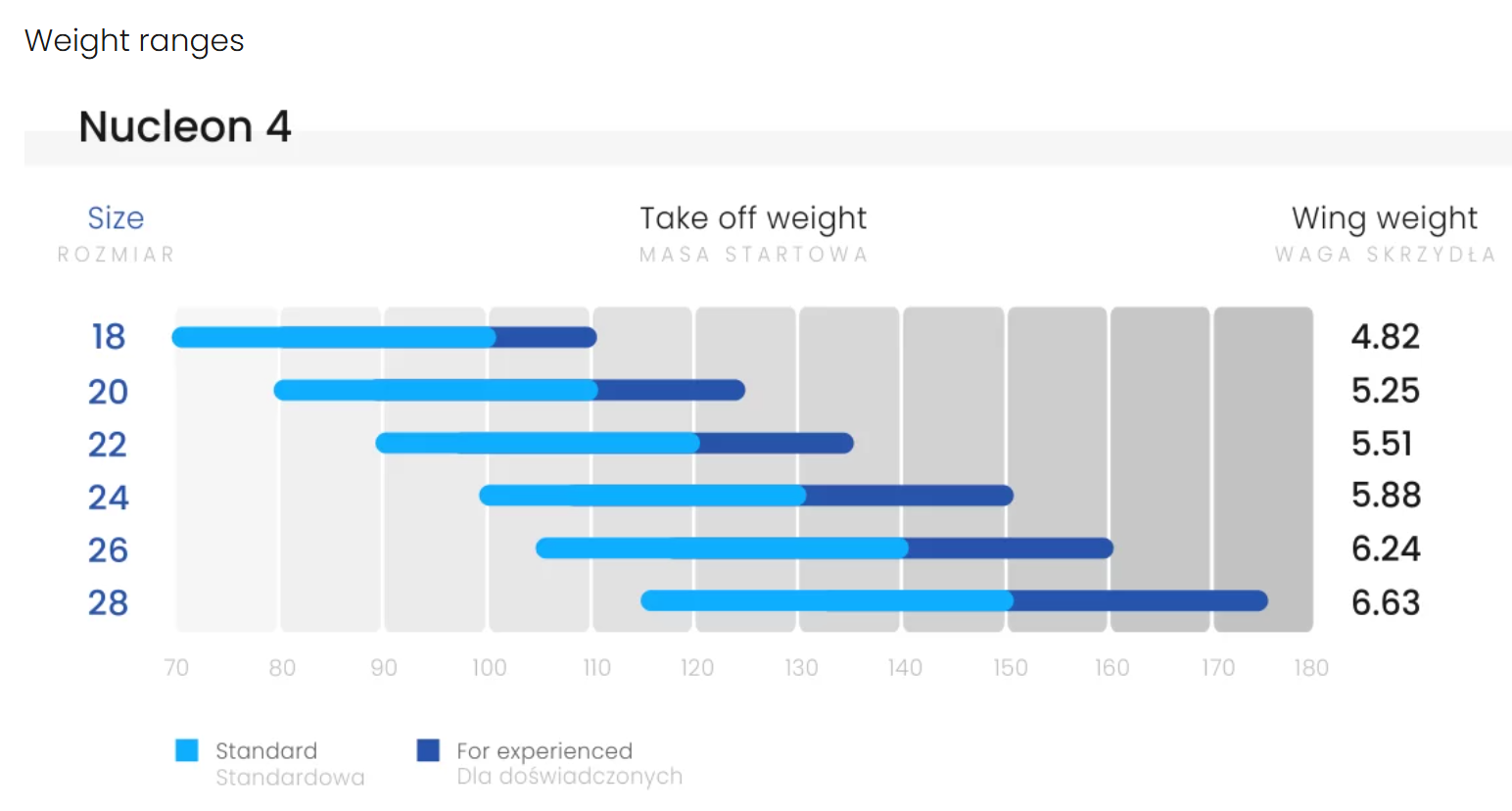Click the 6.63 wing weight value
Viewport: 1512px width, 811px height.
point(1385,602)
